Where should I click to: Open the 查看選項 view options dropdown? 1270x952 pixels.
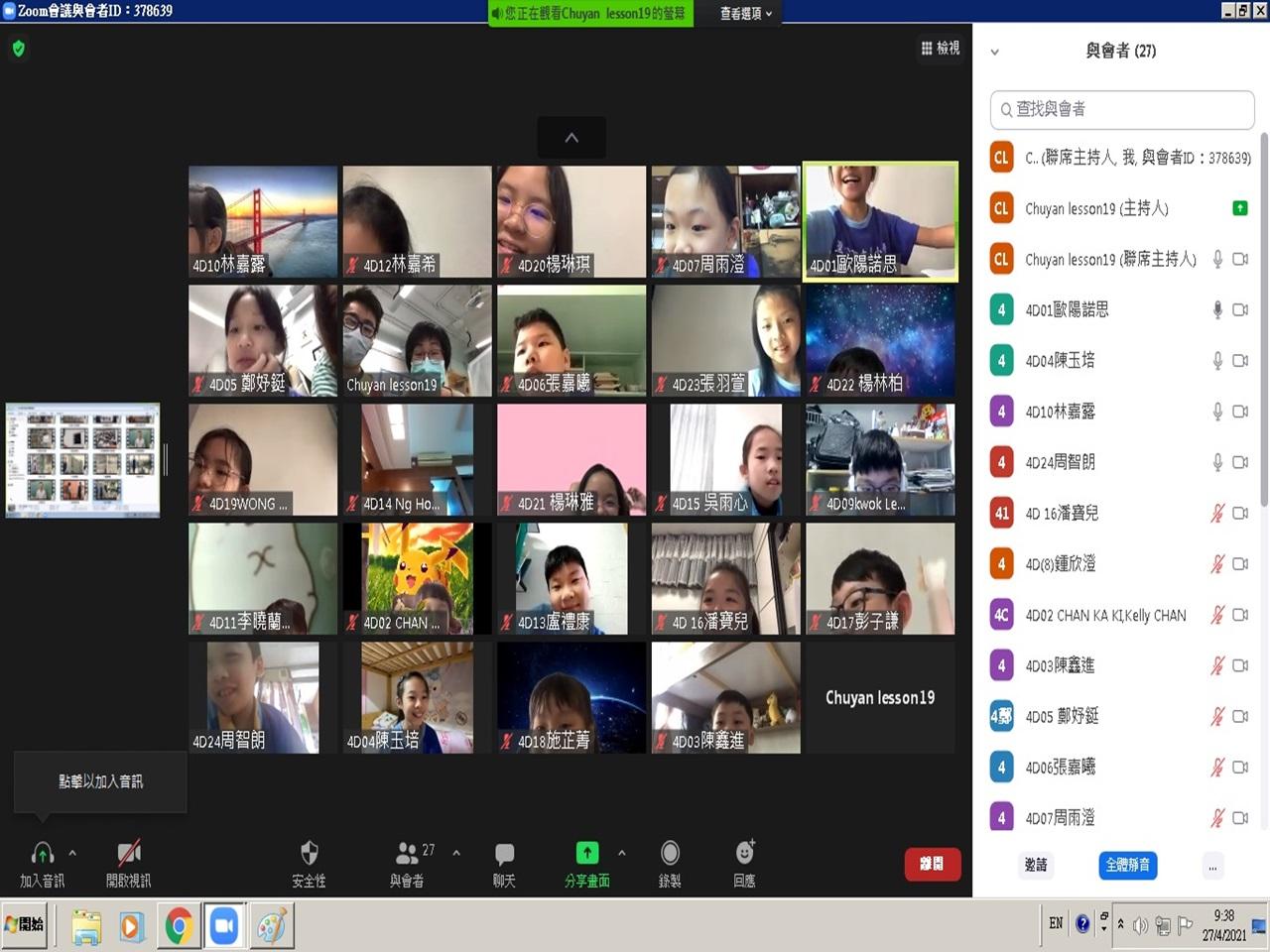(745, 13)
